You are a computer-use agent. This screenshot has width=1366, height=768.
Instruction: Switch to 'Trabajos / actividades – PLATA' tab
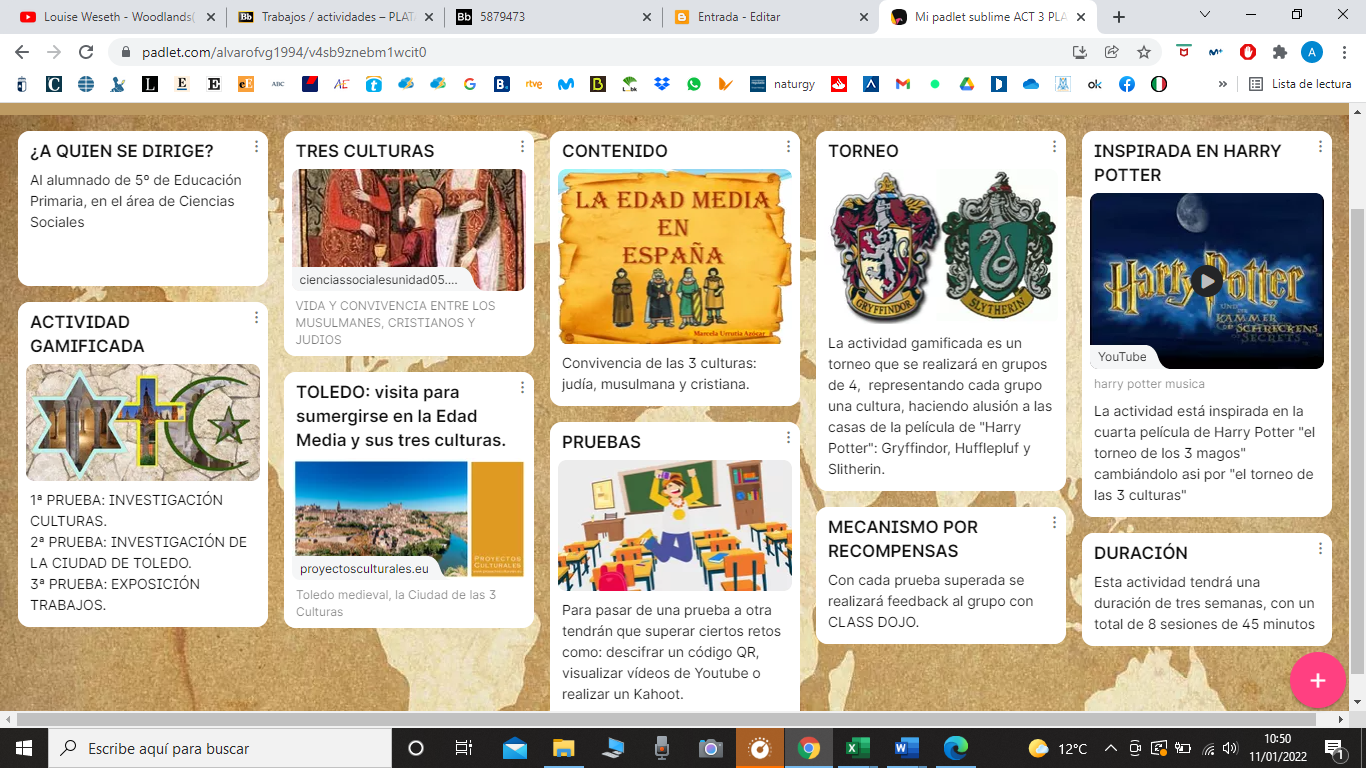point(335,17)
